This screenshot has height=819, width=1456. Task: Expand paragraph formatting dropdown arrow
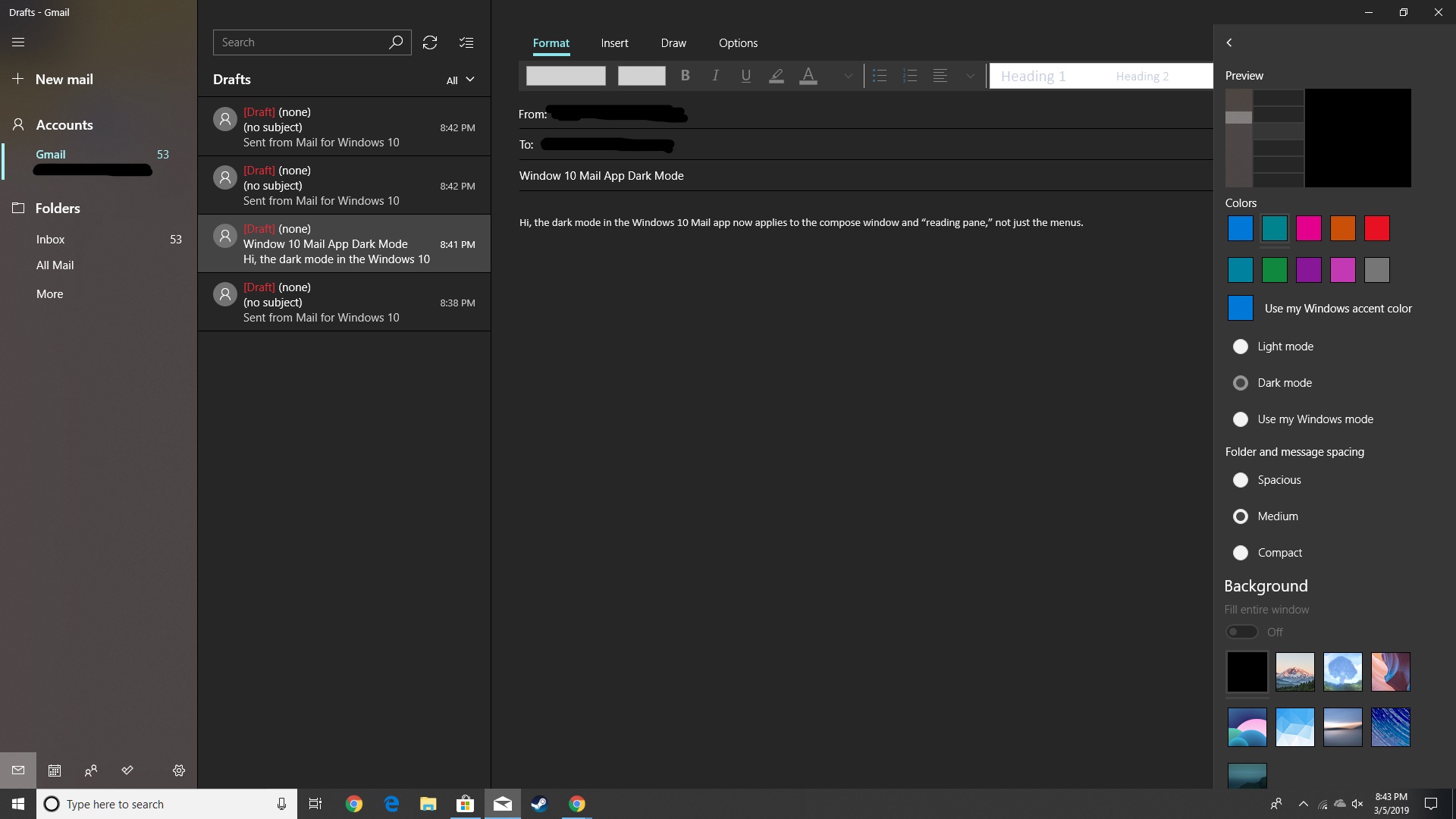tap(970, 76)
